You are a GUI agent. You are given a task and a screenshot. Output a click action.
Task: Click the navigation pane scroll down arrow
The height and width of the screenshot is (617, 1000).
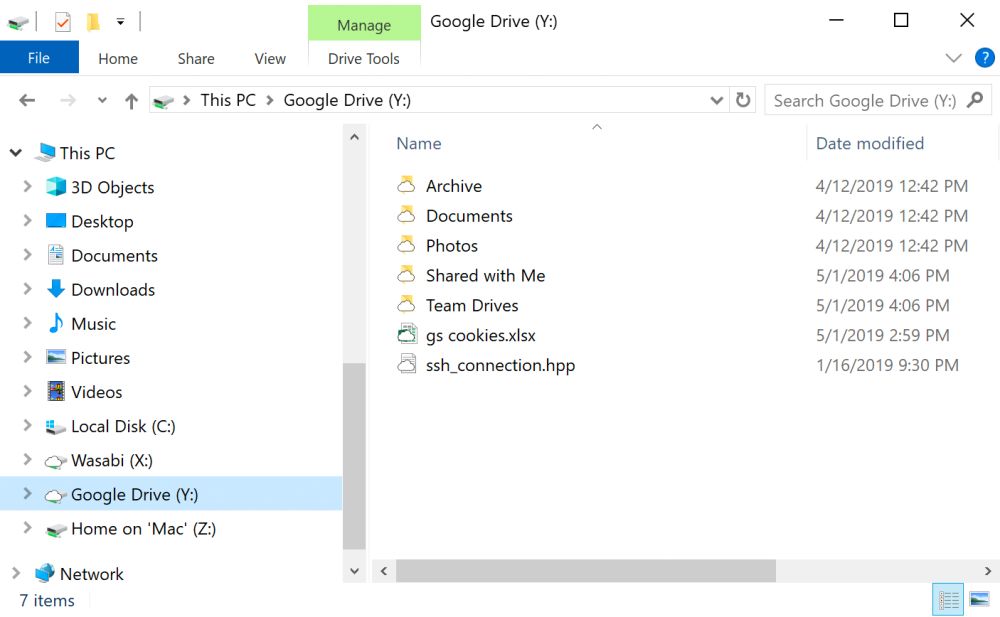[355, 571]
